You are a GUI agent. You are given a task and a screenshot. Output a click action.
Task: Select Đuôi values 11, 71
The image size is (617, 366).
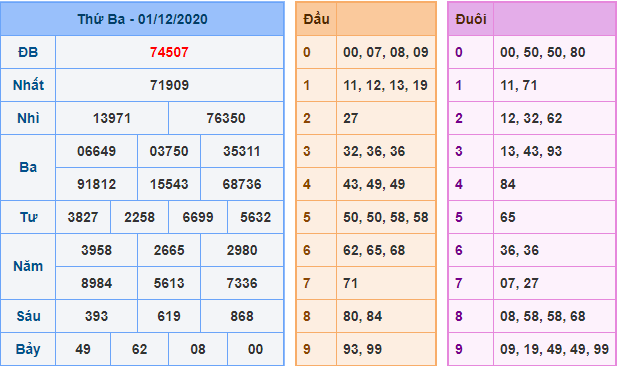(x=519, y=85)
